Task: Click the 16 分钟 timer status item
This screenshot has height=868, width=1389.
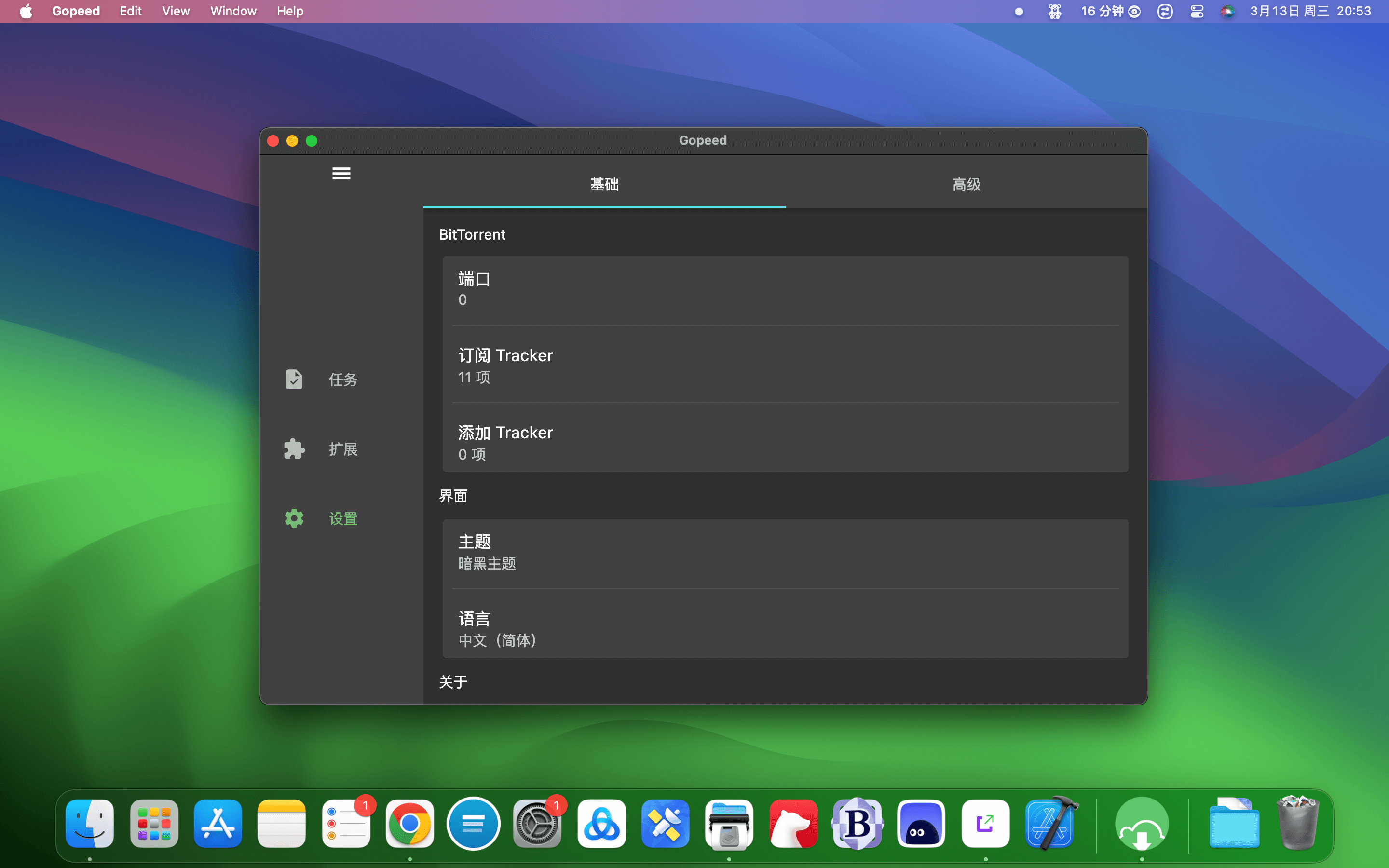Action: (1111, 11)
